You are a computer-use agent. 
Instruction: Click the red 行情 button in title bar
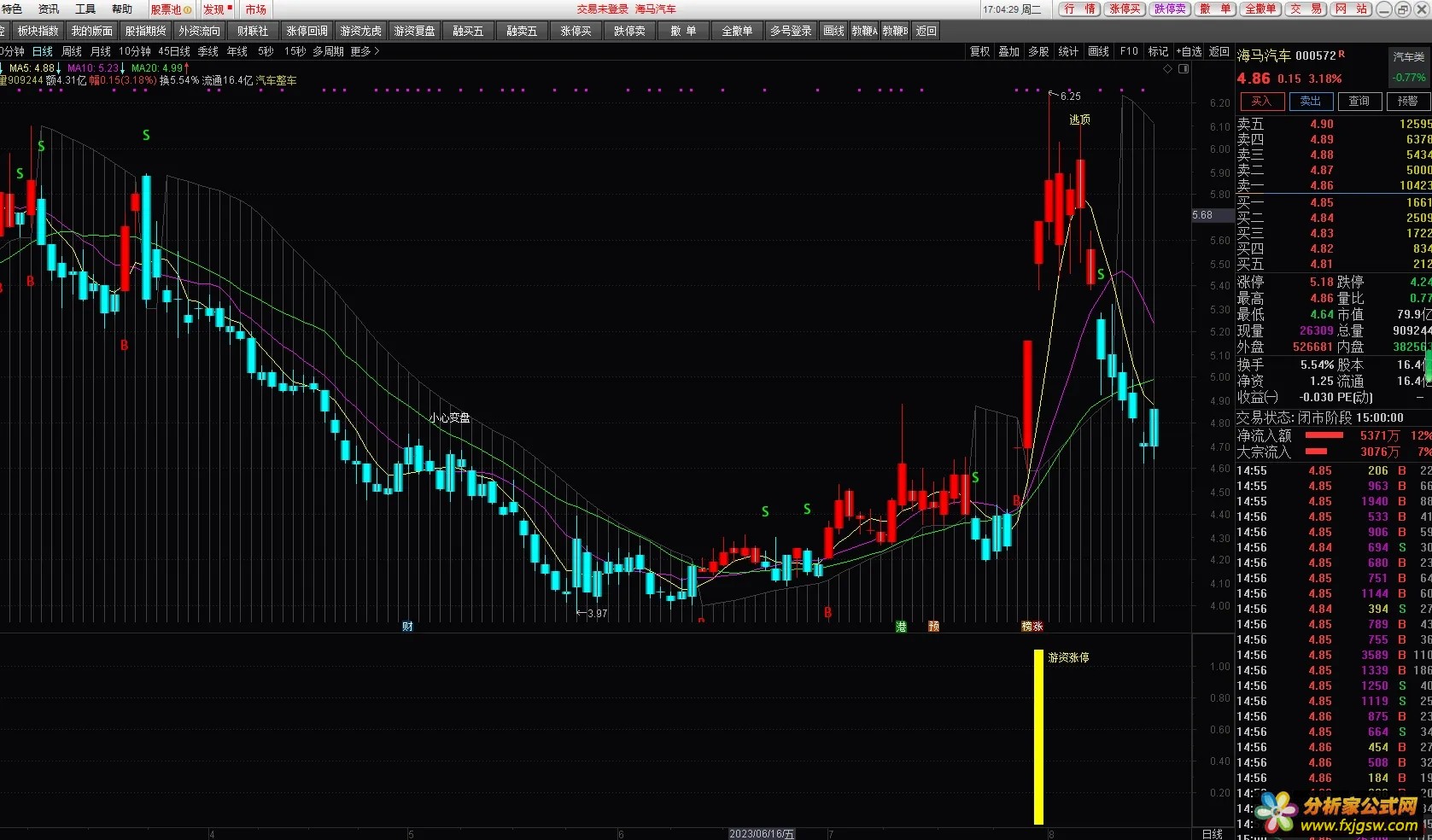point(1079,9)
